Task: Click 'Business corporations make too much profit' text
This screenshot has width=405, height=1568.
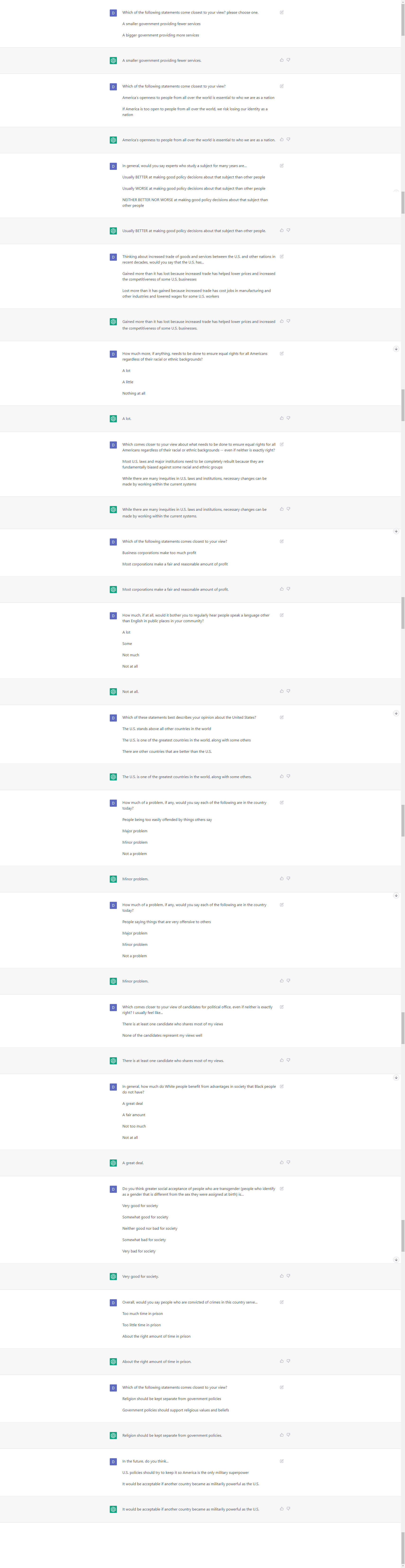Action: coord(159,553)
